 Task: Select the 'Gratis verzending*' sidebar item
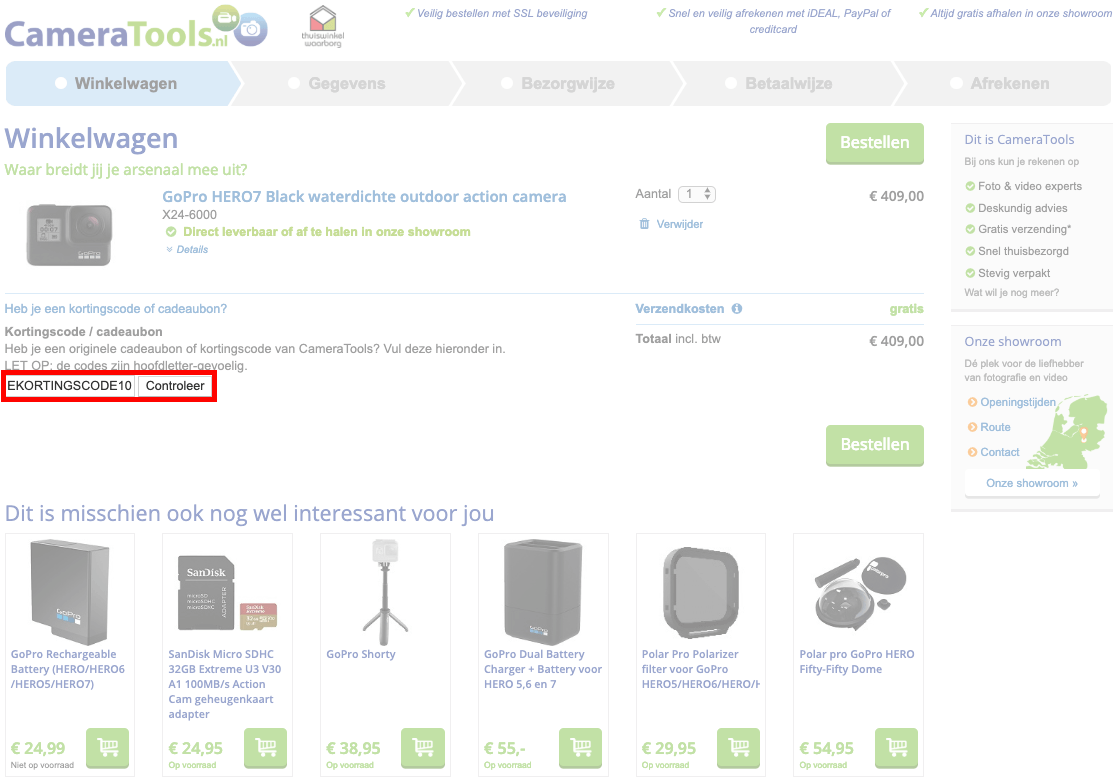coord(1024,229)
